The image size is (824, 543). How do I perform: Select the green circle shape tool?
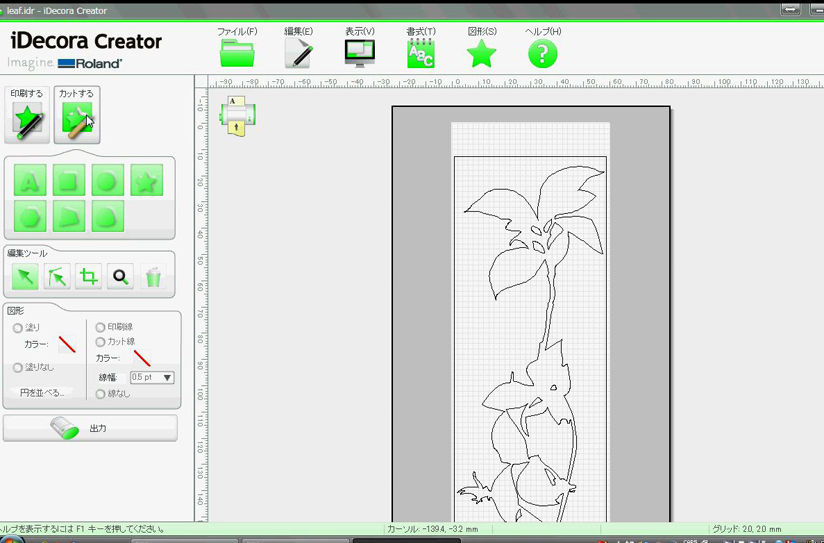[108, 181]
